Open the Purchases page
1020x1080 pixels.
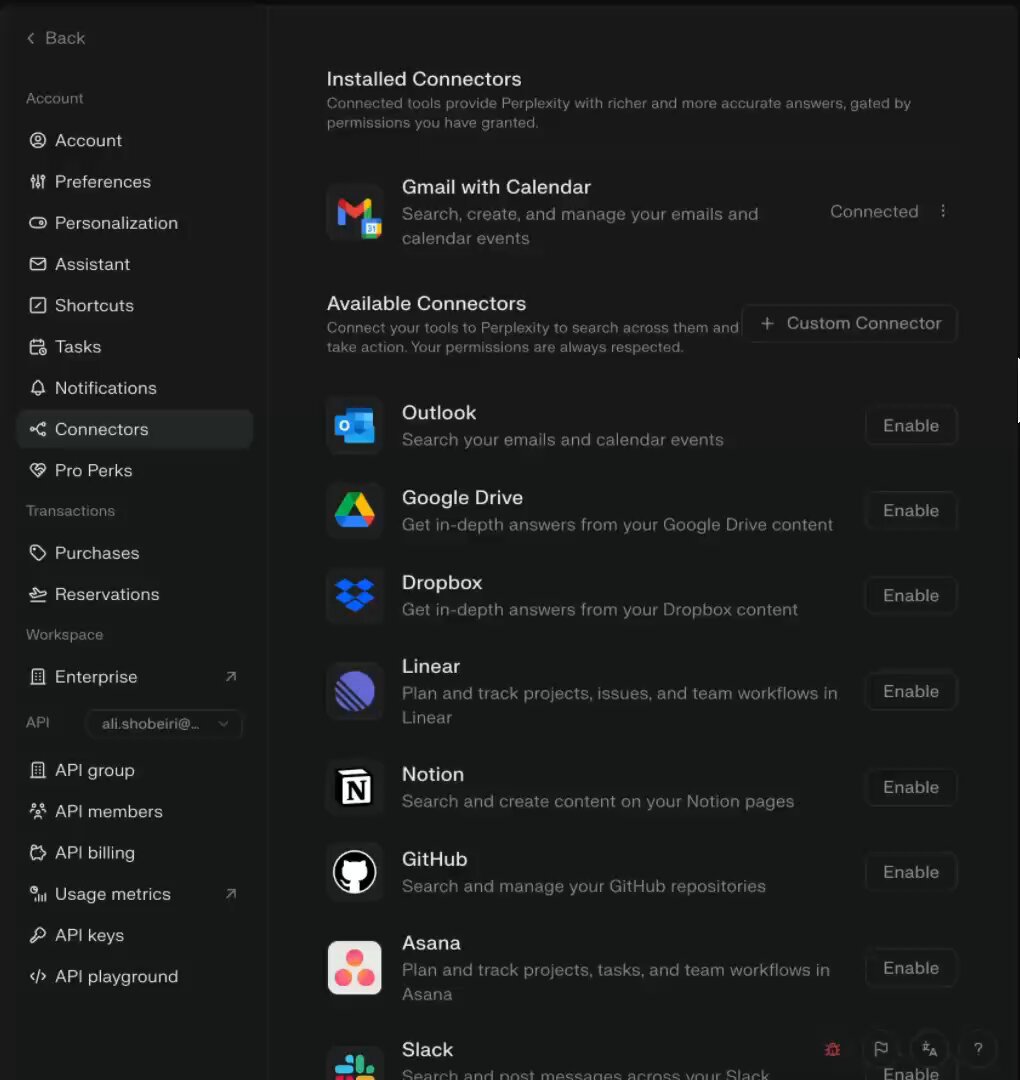(135, 553)
